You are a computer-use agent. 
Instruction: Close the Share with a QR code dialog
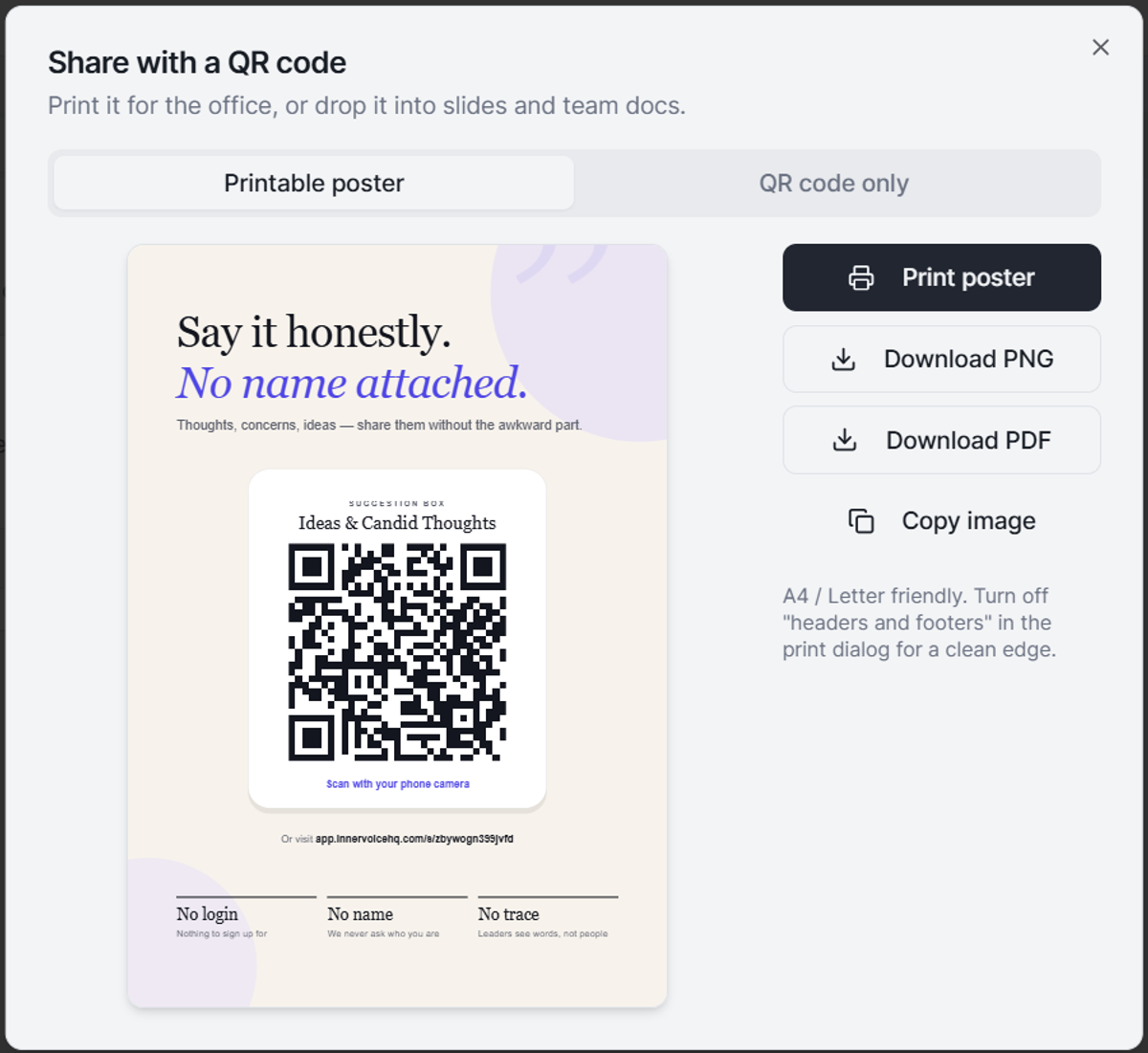point(1101,47)
